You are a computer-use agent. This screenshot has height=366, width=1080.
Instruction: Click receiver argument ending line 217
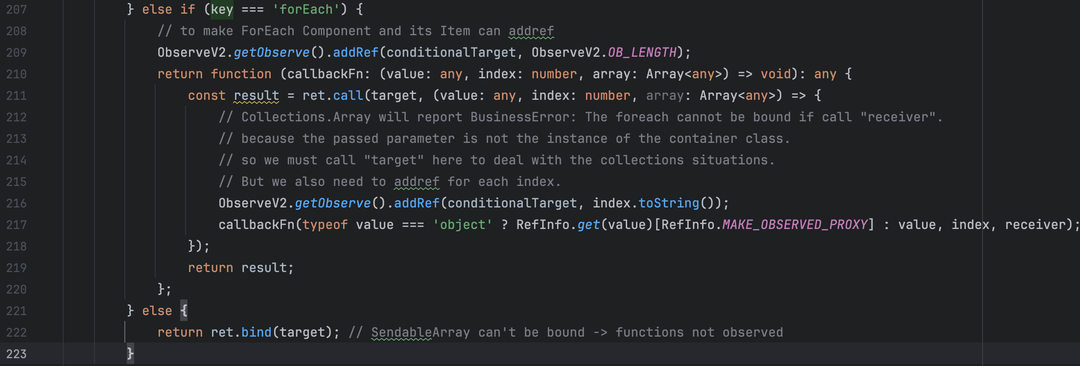coord(1035,225)
